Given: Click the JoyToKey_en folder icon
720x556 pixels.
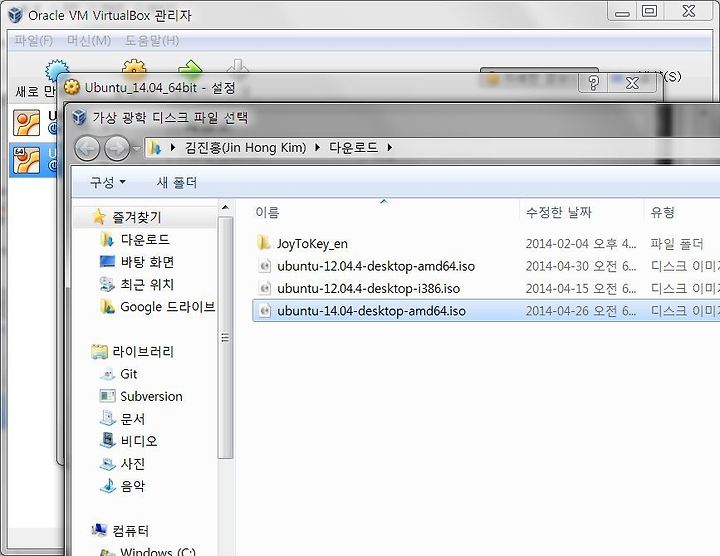Looking at the screenshot, I should [264, 243].
